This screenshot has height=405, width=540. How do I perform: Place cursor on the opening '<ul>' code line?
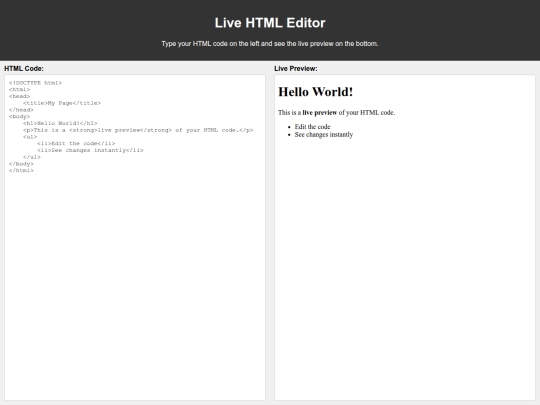point(30,137)
